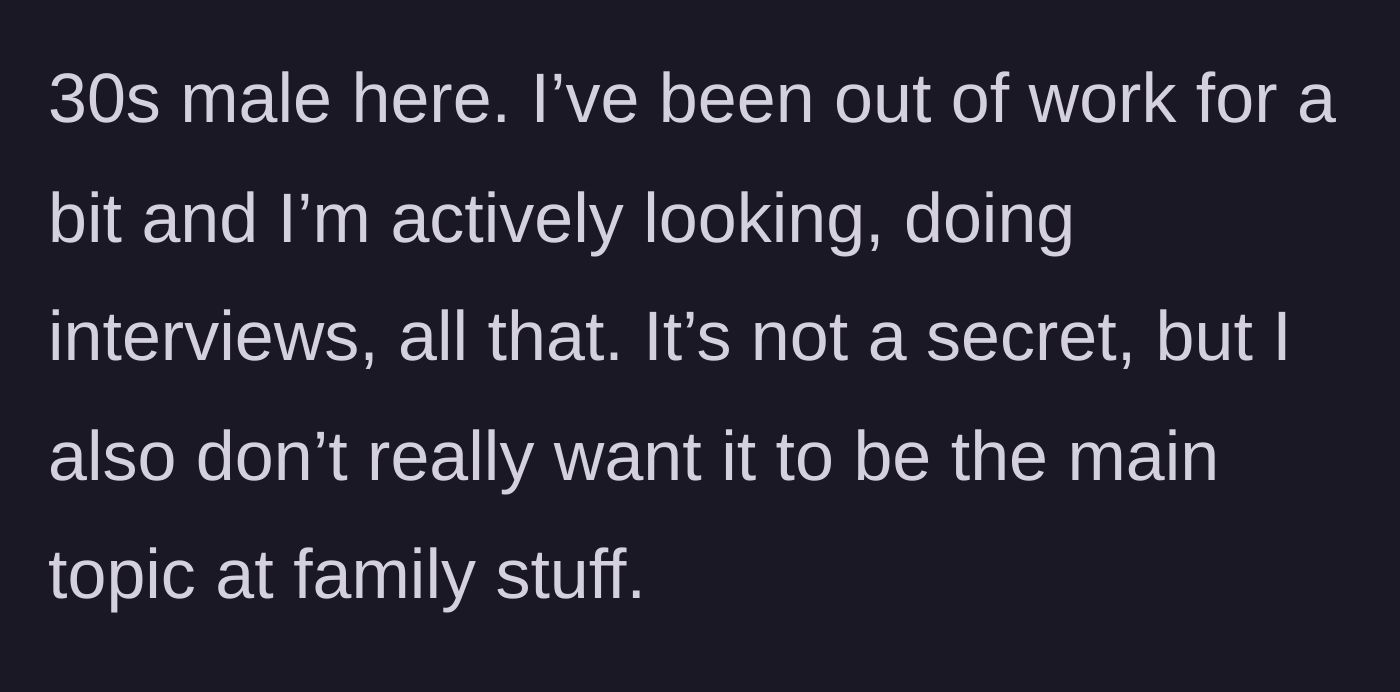Place cursor on the word "want"
The height and width of the screenshot is (692, 1400).
point(627,457)
